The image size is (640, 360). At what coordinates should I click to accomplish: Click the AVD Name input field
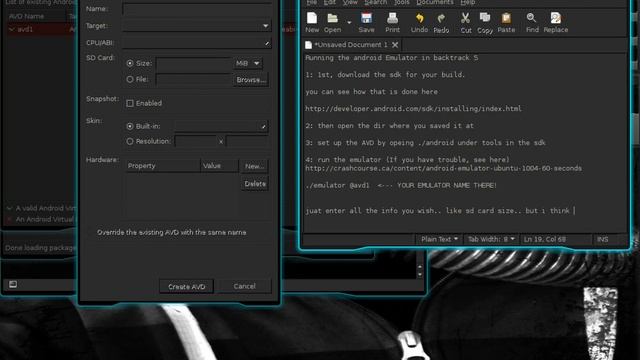pyautogui.click(x=197, y=9)
